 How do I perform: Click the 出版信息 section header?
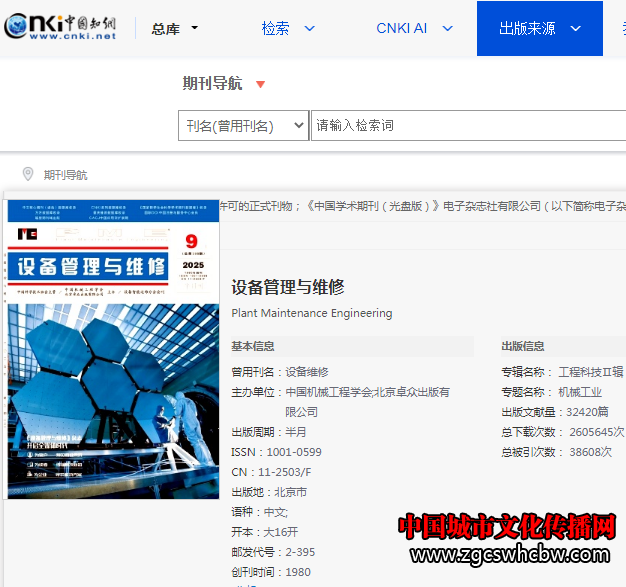click(x=523, y=346)
